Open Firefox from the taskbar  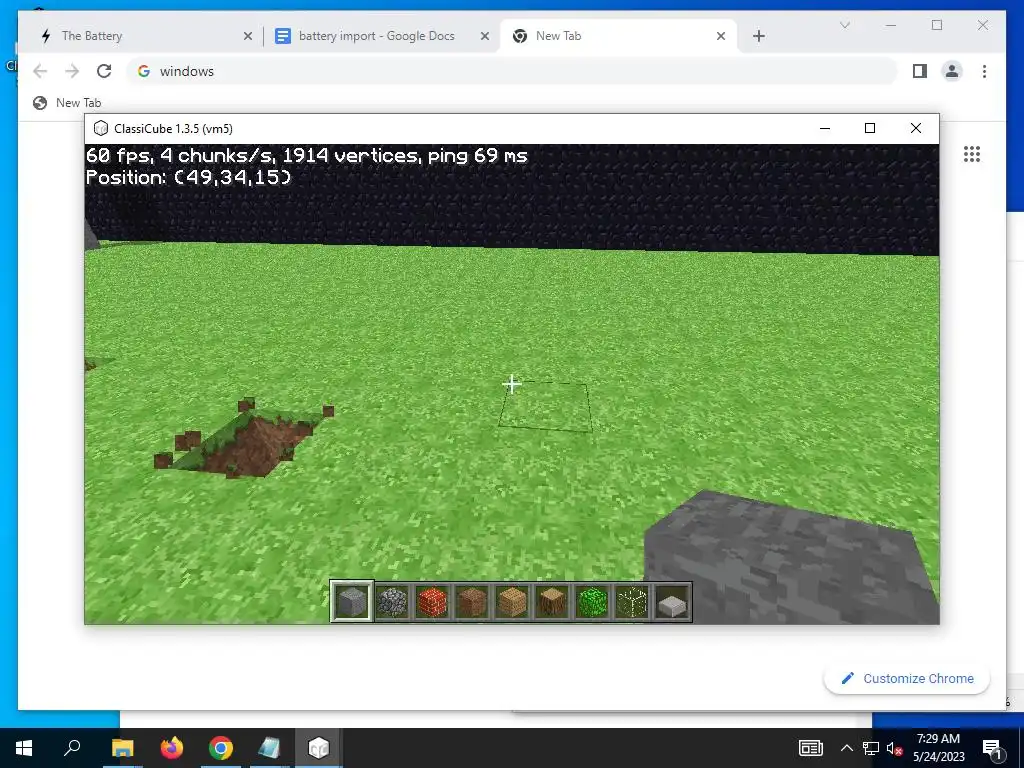(x=172, y=748)
